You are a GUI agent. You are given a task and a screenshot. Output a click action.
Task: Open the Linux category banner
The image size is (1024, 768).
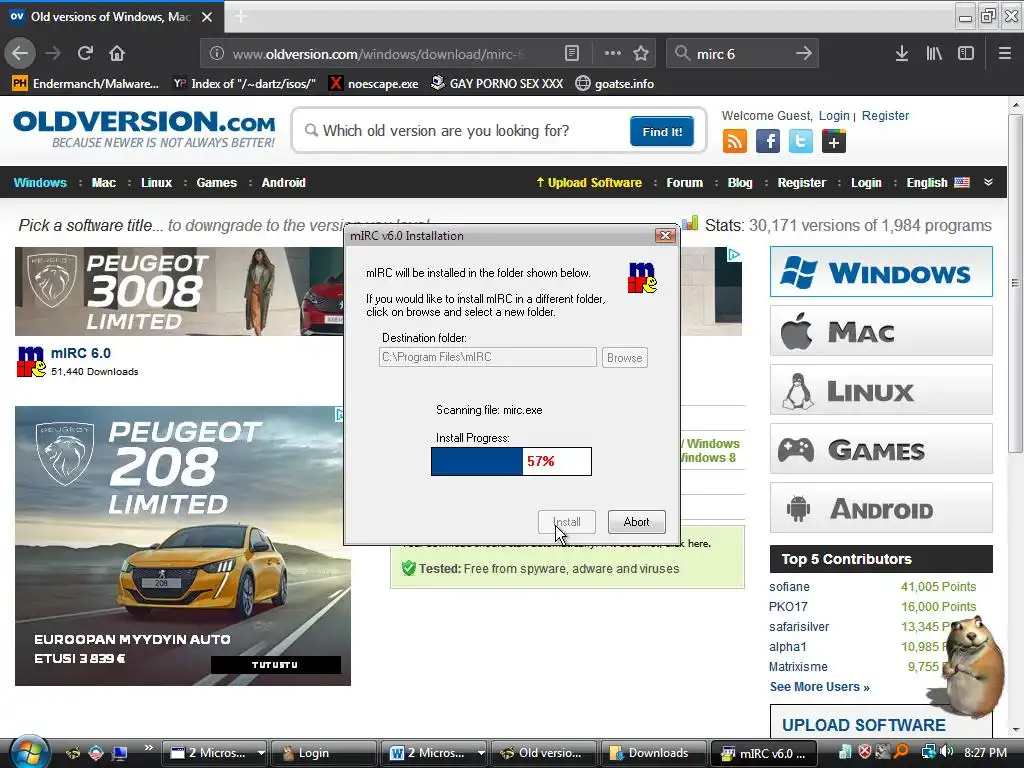coord(881,390)
